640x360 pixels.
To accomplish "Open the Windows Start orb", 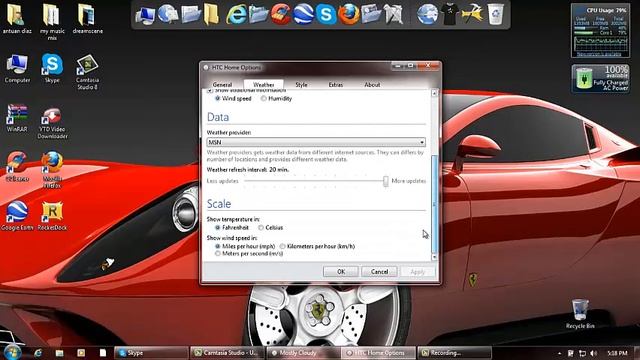I will (x=12, y=352).
